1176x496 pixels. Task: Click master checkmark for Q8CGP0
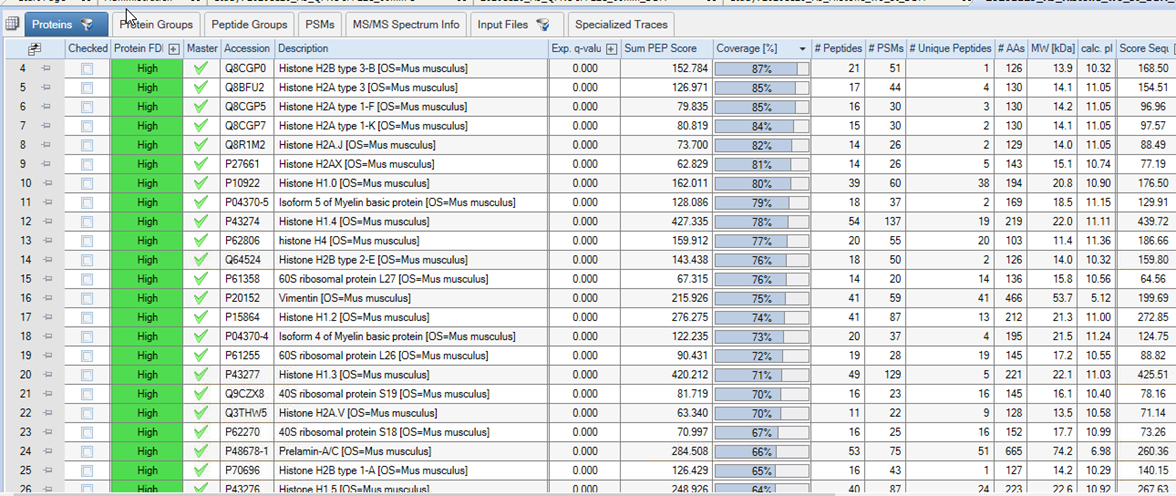[x=201, y=69]
